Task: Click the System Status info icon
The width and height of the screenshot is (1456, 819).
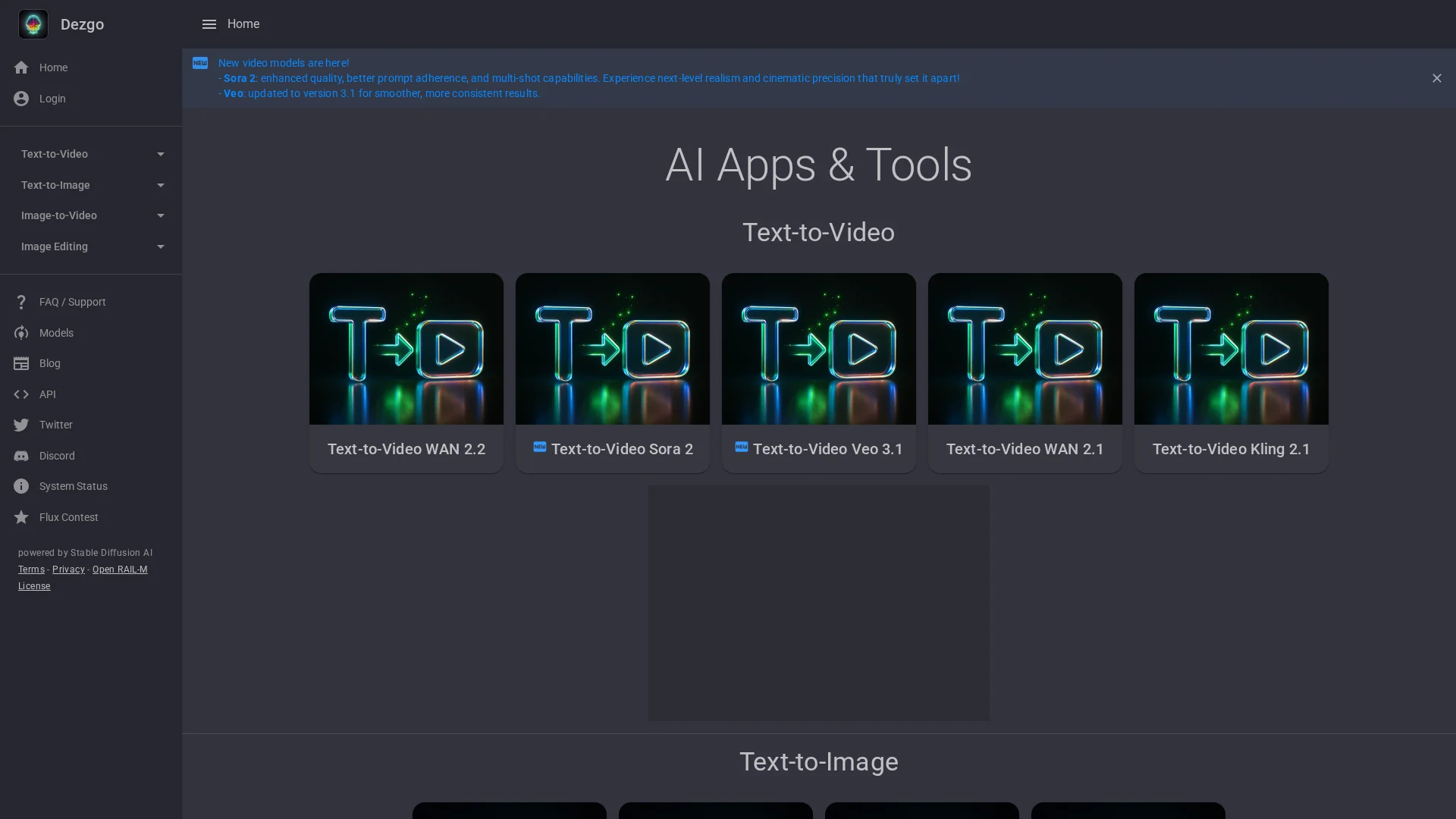Action: tap(21, 486)
